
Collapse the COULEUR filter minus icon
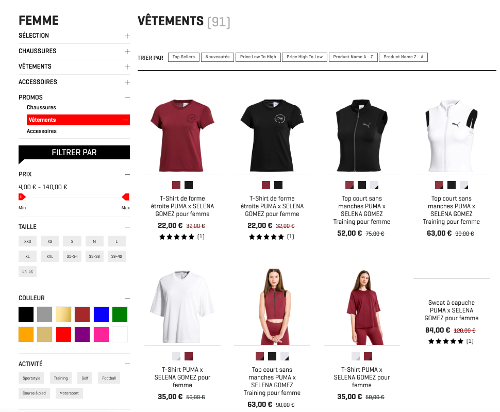tap(127, 298)
